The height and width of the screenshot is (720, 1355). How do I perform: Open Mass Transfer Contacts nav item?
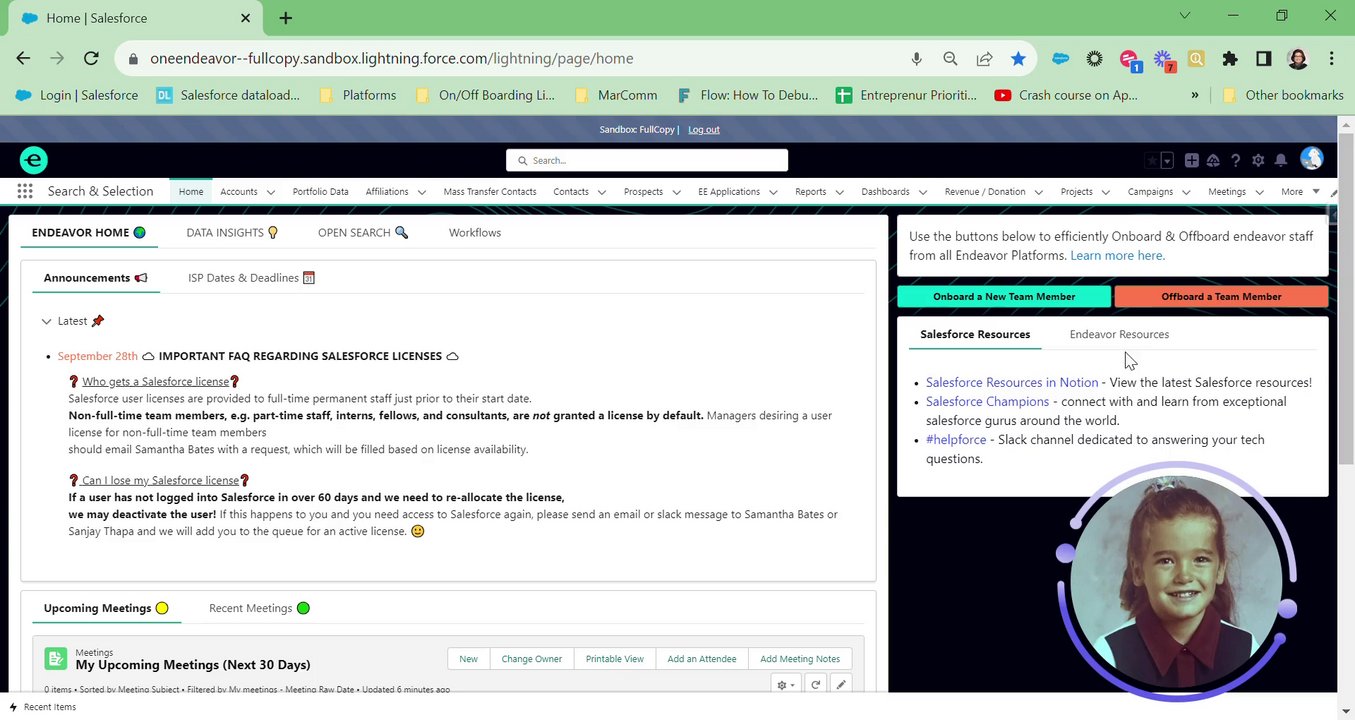490,192
